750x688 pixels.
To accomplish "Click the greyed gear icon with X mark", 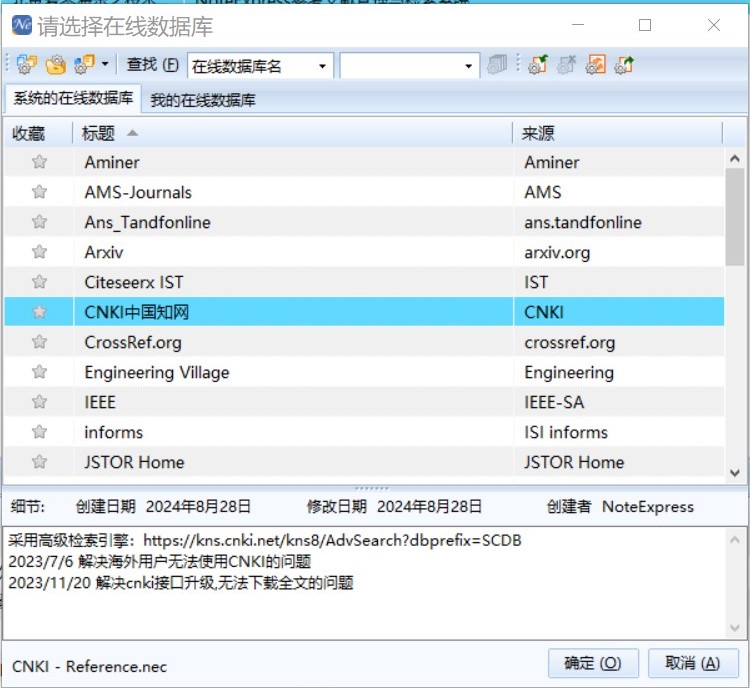I will pyautogui.click(x=567, y=65).
